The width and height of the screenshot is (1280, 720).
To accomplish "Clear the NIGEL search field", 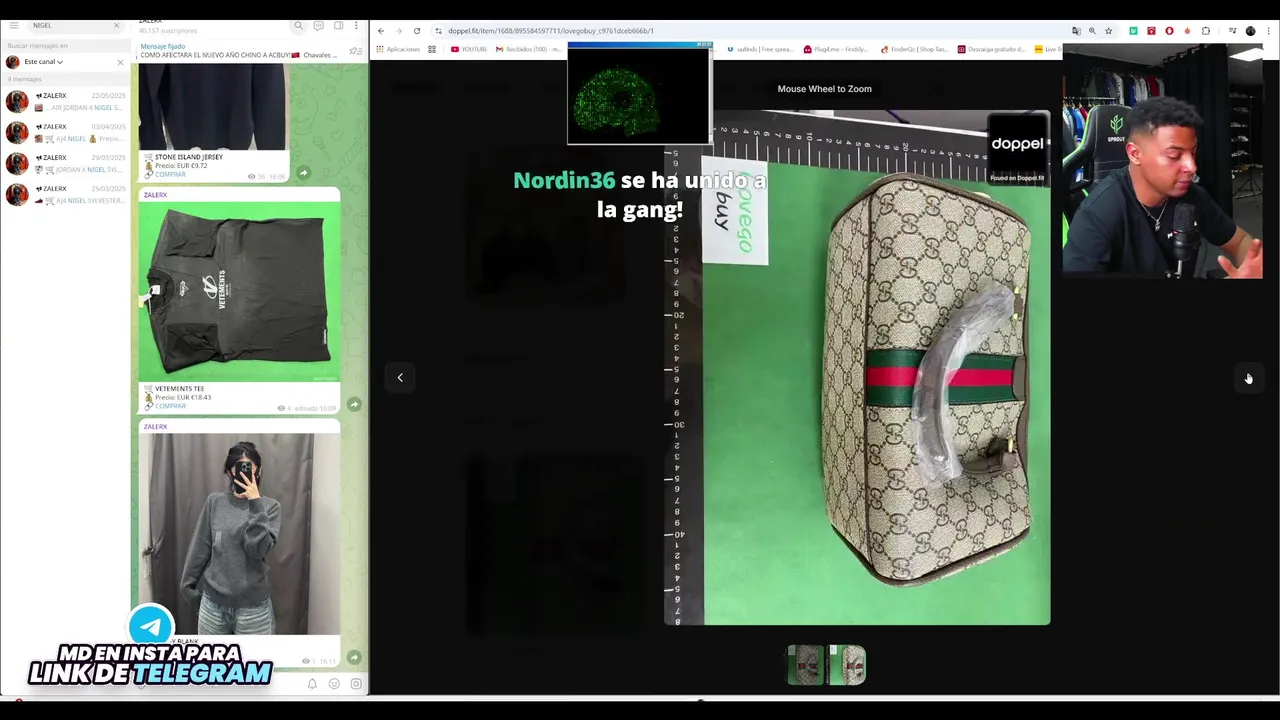I will coord(116,25).
